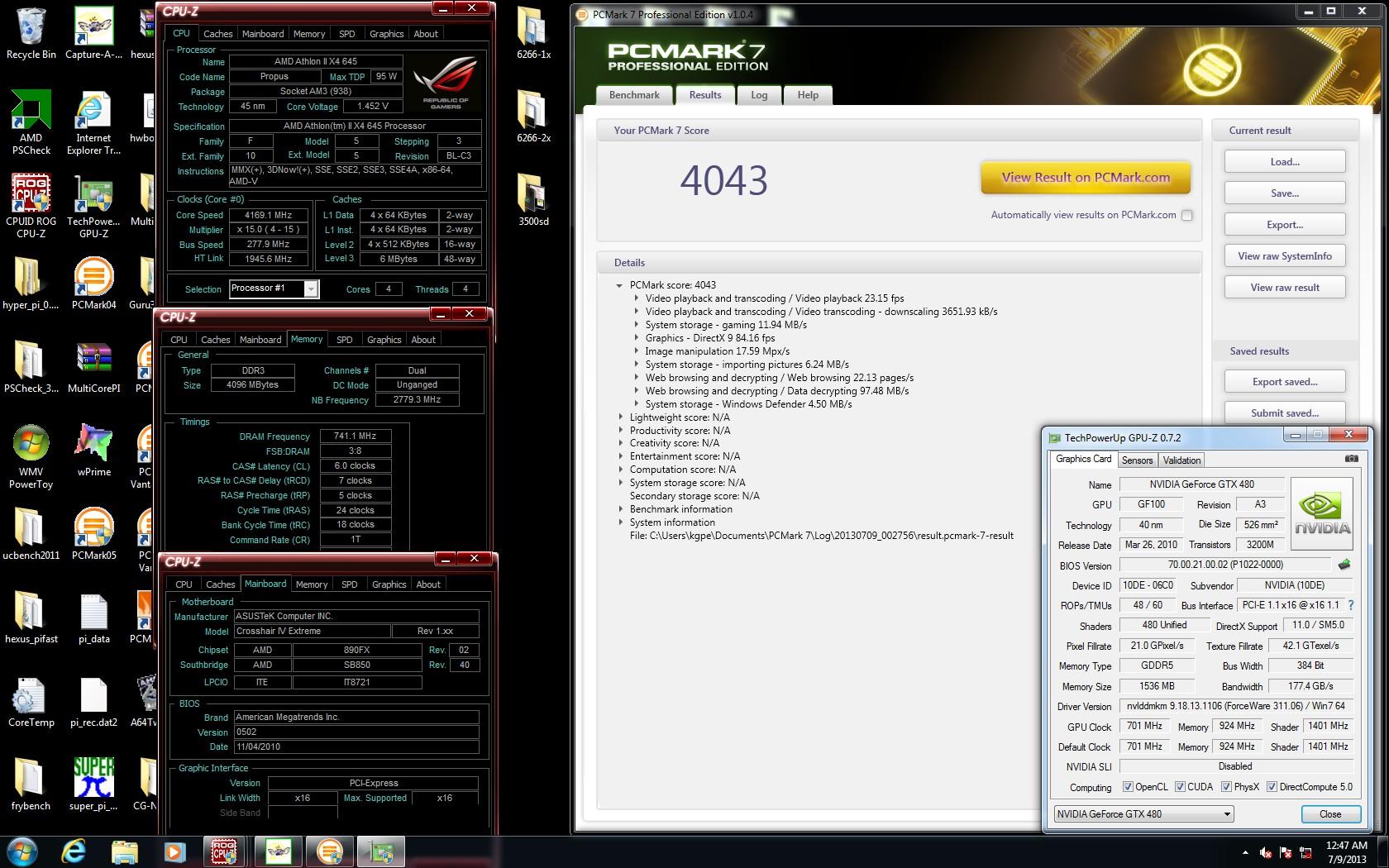Image resolution: width=1389 pixels, height=868 pixels.
Task: Toggle automatically view results on PCMark.com checkbox
Action: pos(1186,215)
